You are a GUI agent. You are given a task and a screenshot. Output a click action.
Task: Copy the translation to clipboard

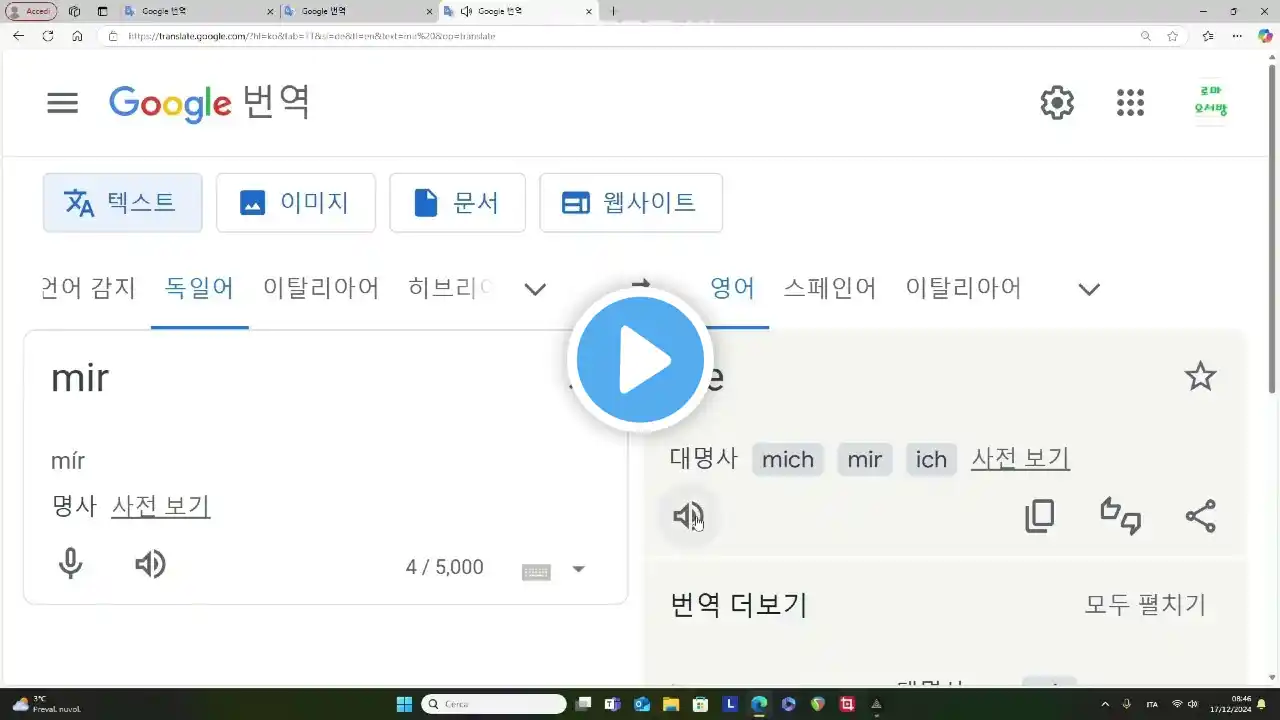coord(1040,516)
